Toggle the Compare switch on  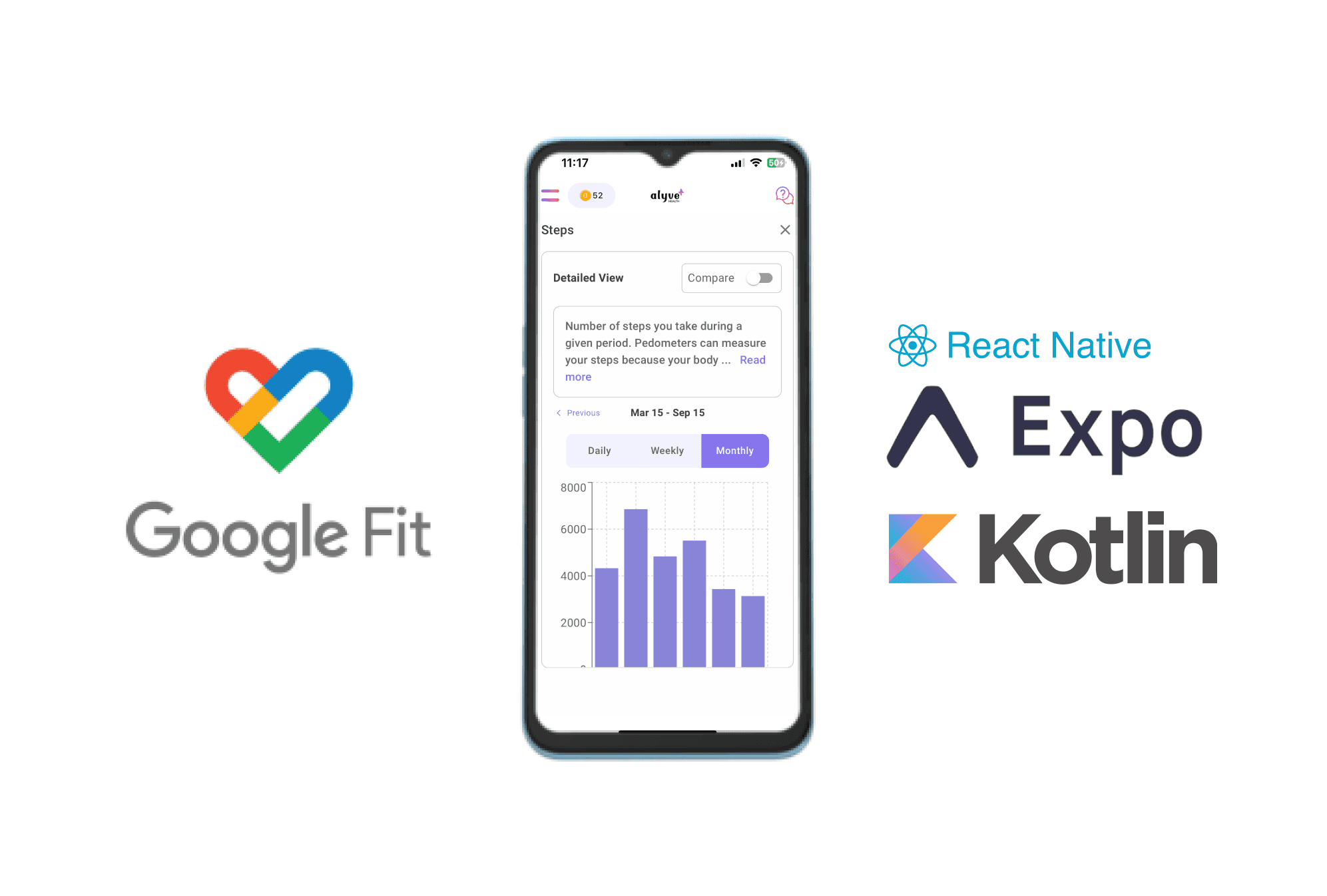tap(761, 277)
